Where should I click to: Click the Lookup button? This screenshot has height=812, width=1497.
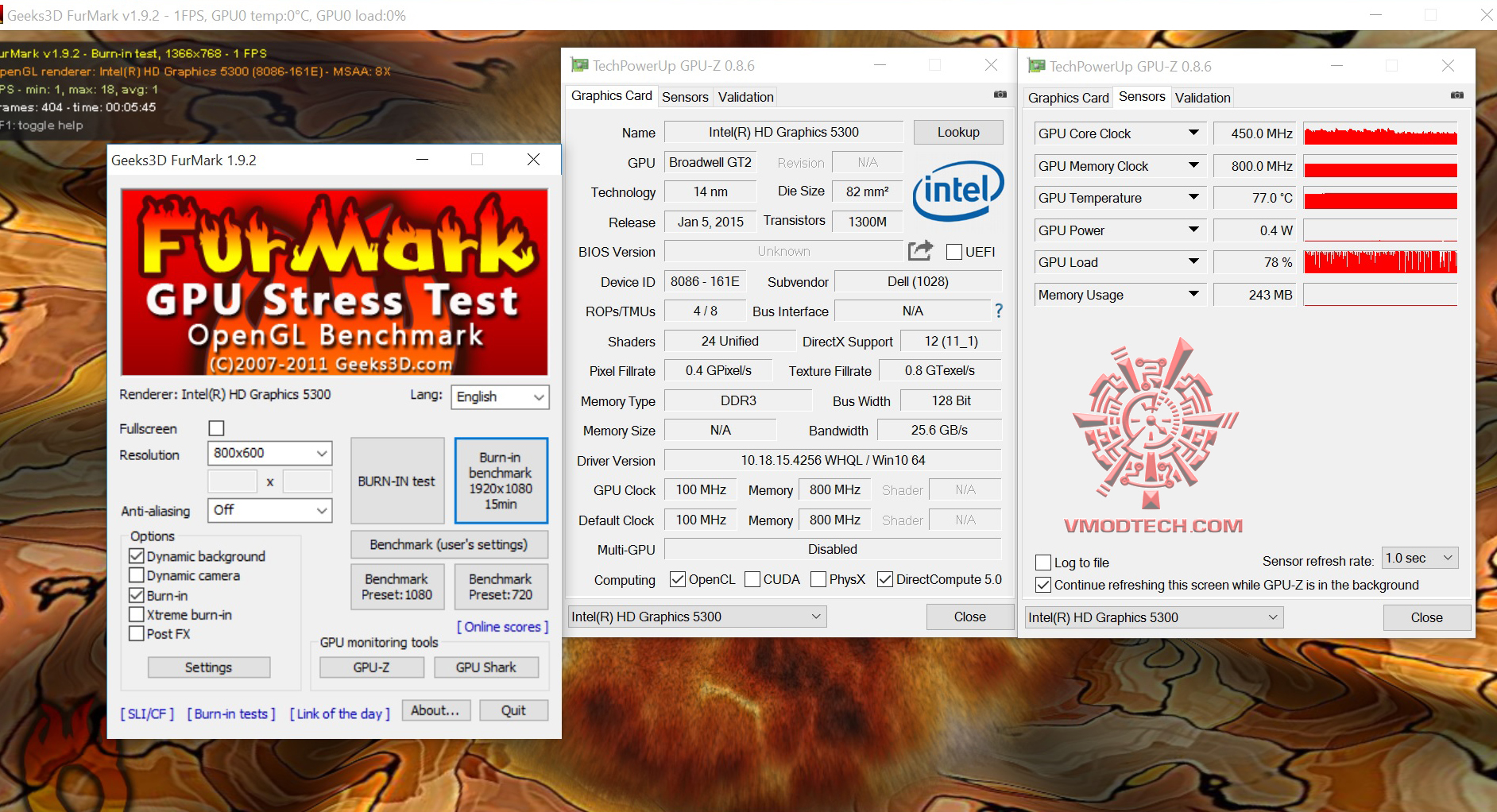[x=958, y=132]
